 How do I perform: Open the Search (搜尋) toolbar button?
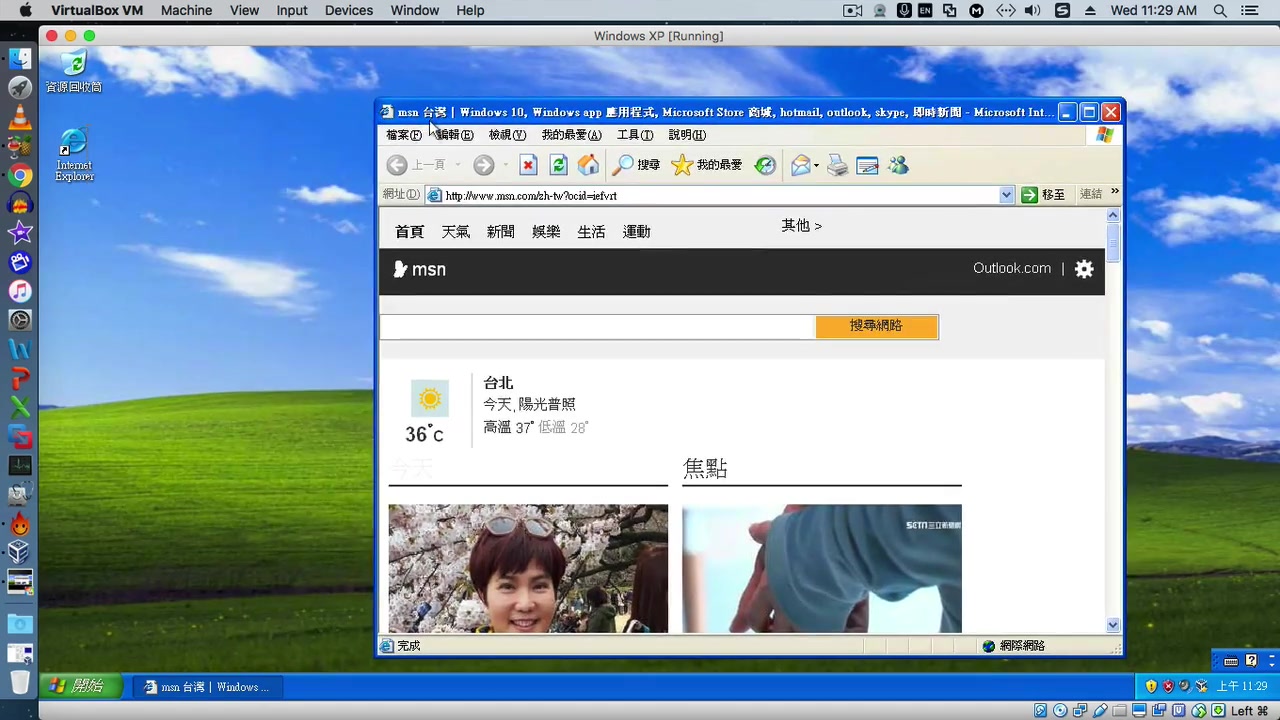click(636, 165)
